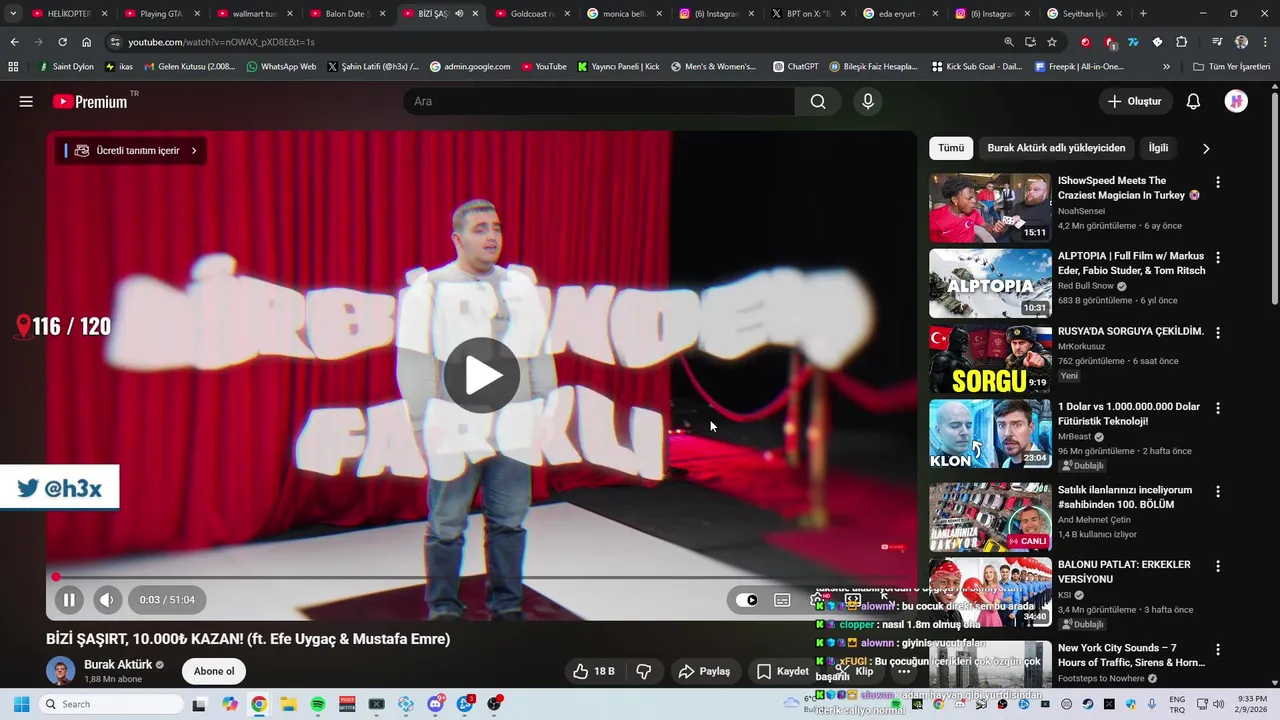
Task: Reload the page in Chrome
Action: (x=62, y=42)
